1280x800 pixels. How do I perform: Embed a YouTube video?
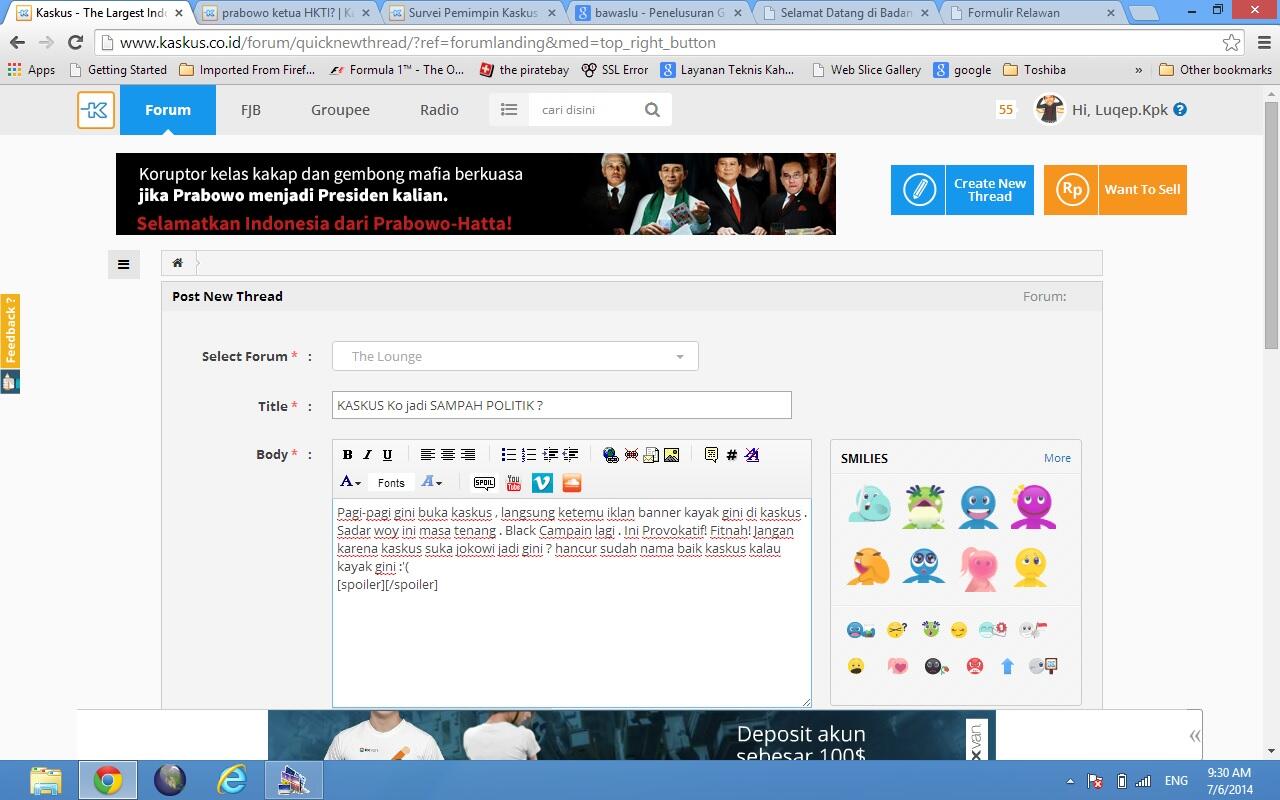(x=513, y=483)
